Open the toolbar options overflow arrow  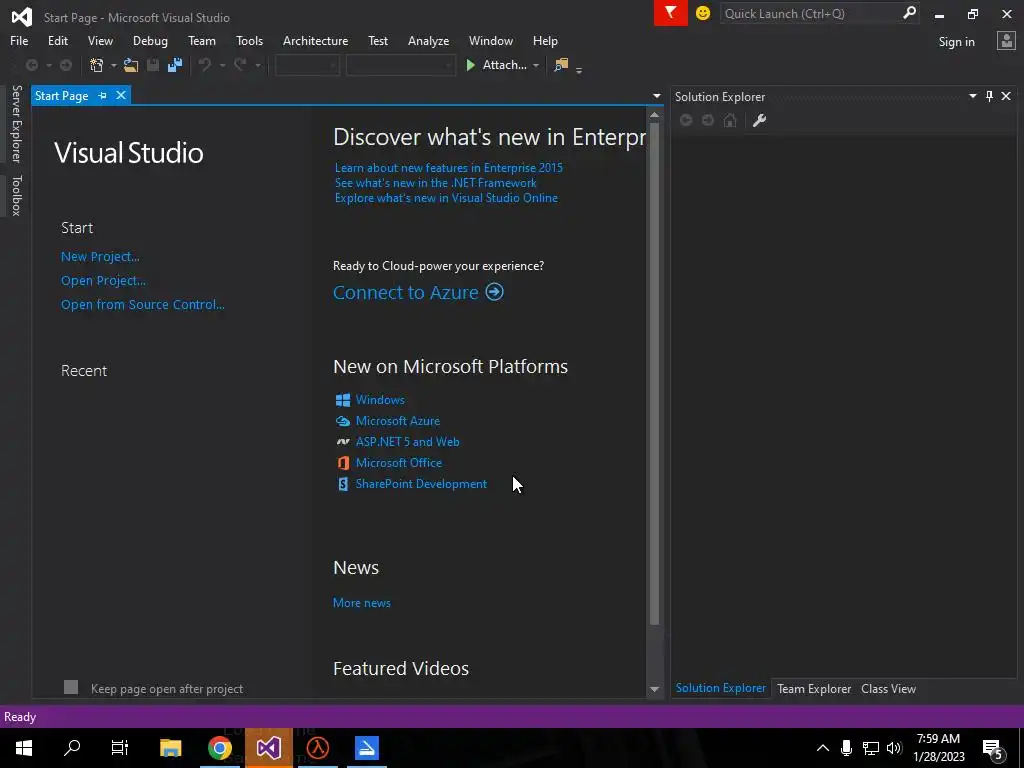point(579,69)
